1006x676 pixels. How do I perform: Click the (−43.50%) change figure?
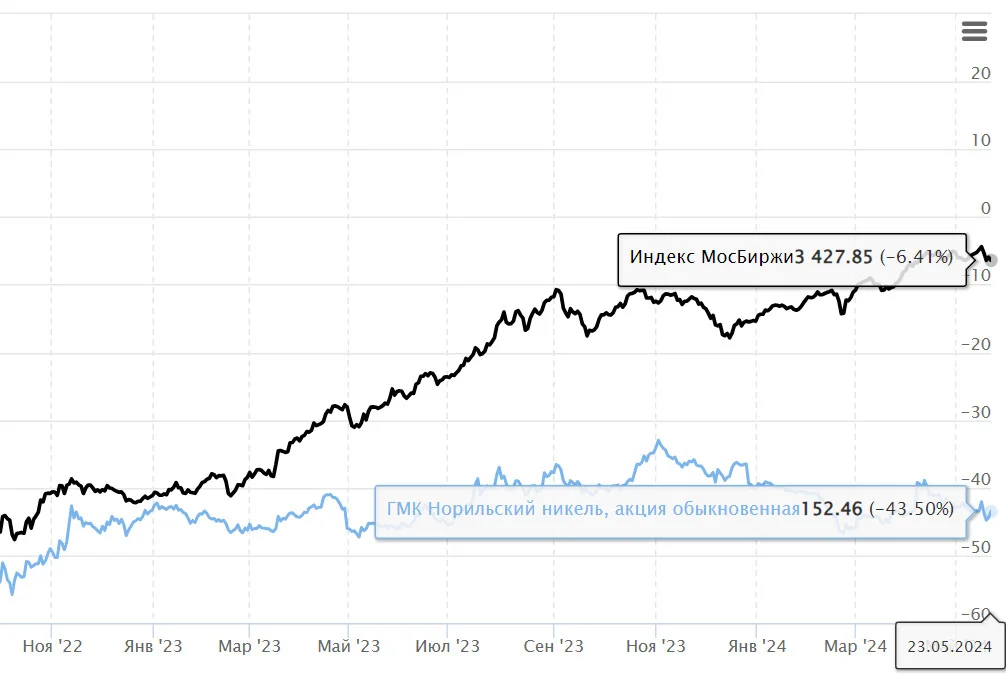[x=912, y=509]
